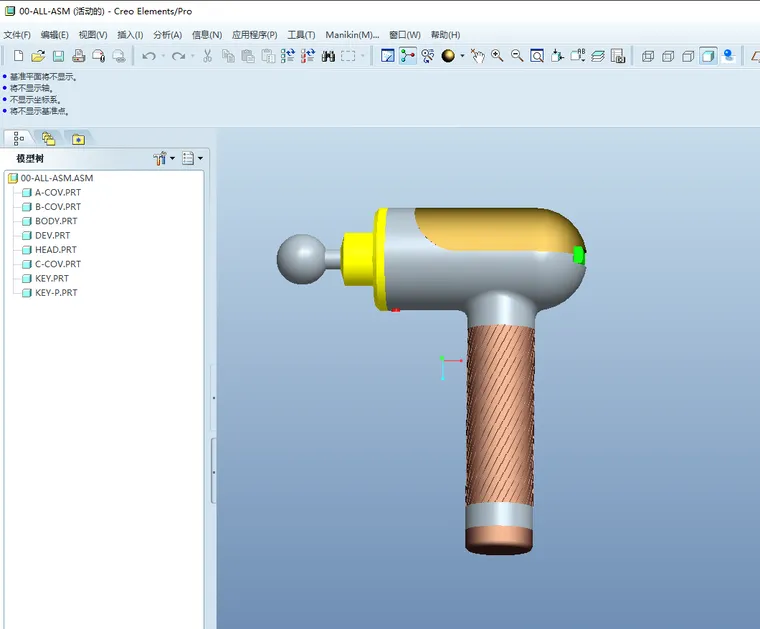This screenshot has width=760, height=629.
Task: Switch to the folder browser navigator tab
Action: coord(48,139)
